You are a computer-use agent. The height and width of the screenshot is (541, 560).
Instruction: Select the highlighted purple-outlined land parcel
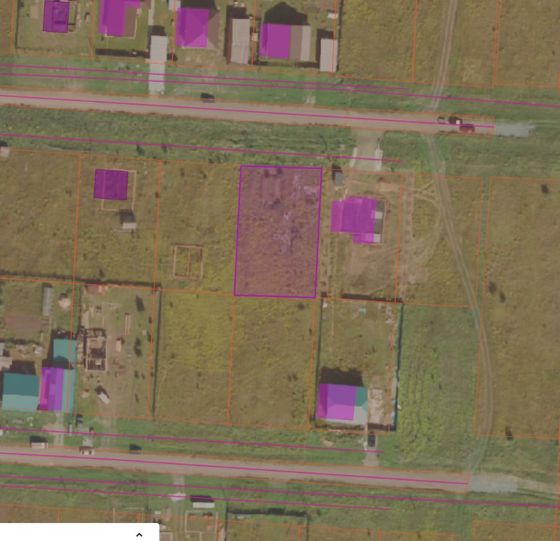[278, 231]
